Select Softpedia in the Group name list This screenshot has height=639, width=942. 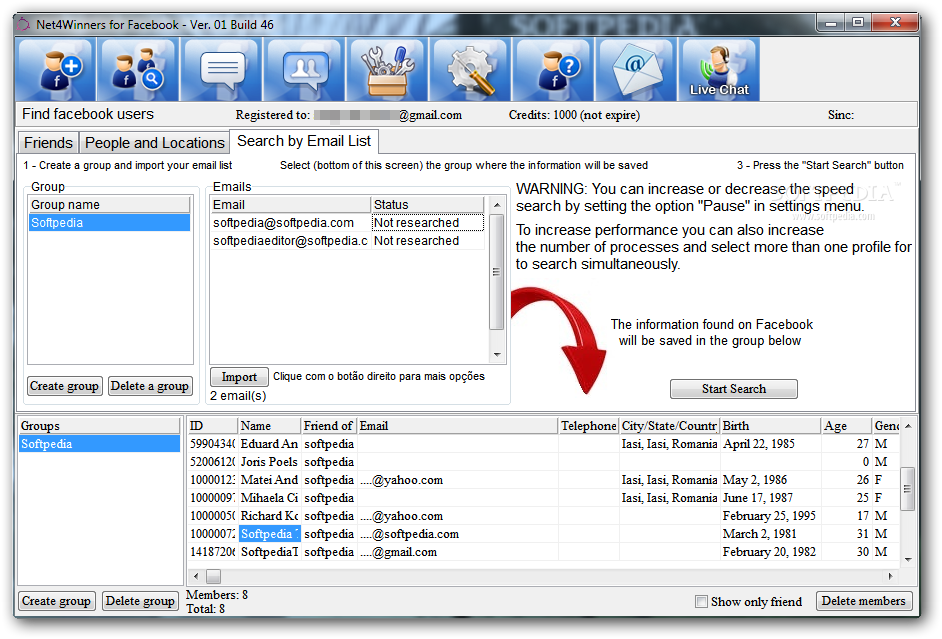(x=109, y=223)
